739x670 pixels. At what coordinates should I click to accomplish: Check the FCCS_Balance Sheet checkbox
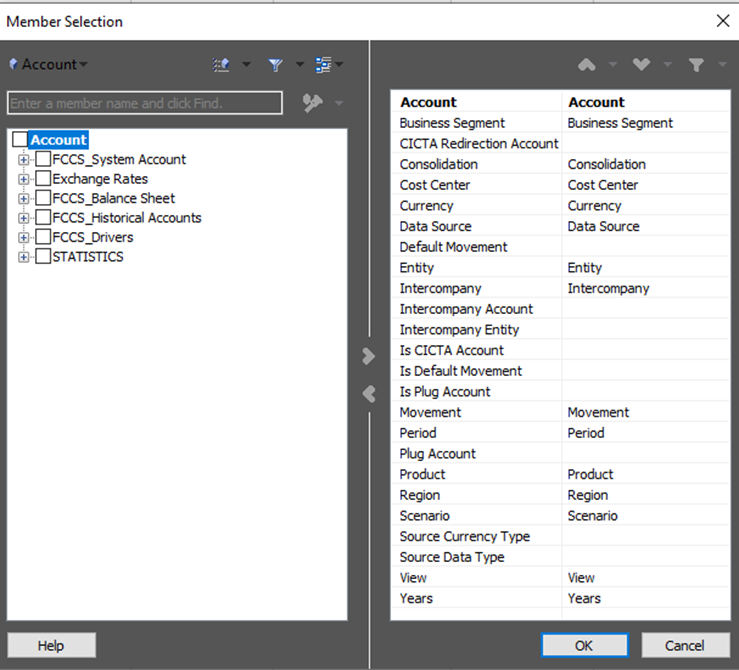point(43,198)
